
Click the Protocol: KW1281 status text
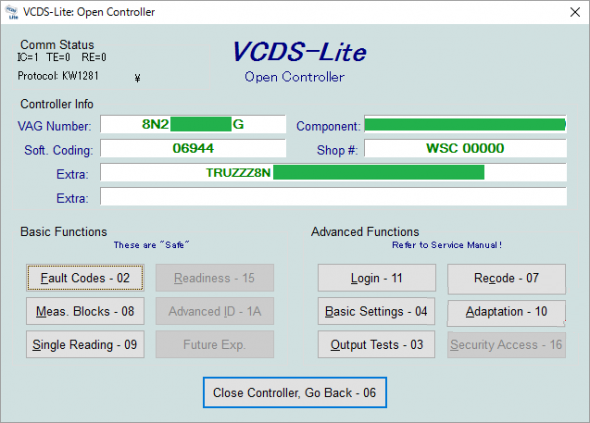[58, 76]
